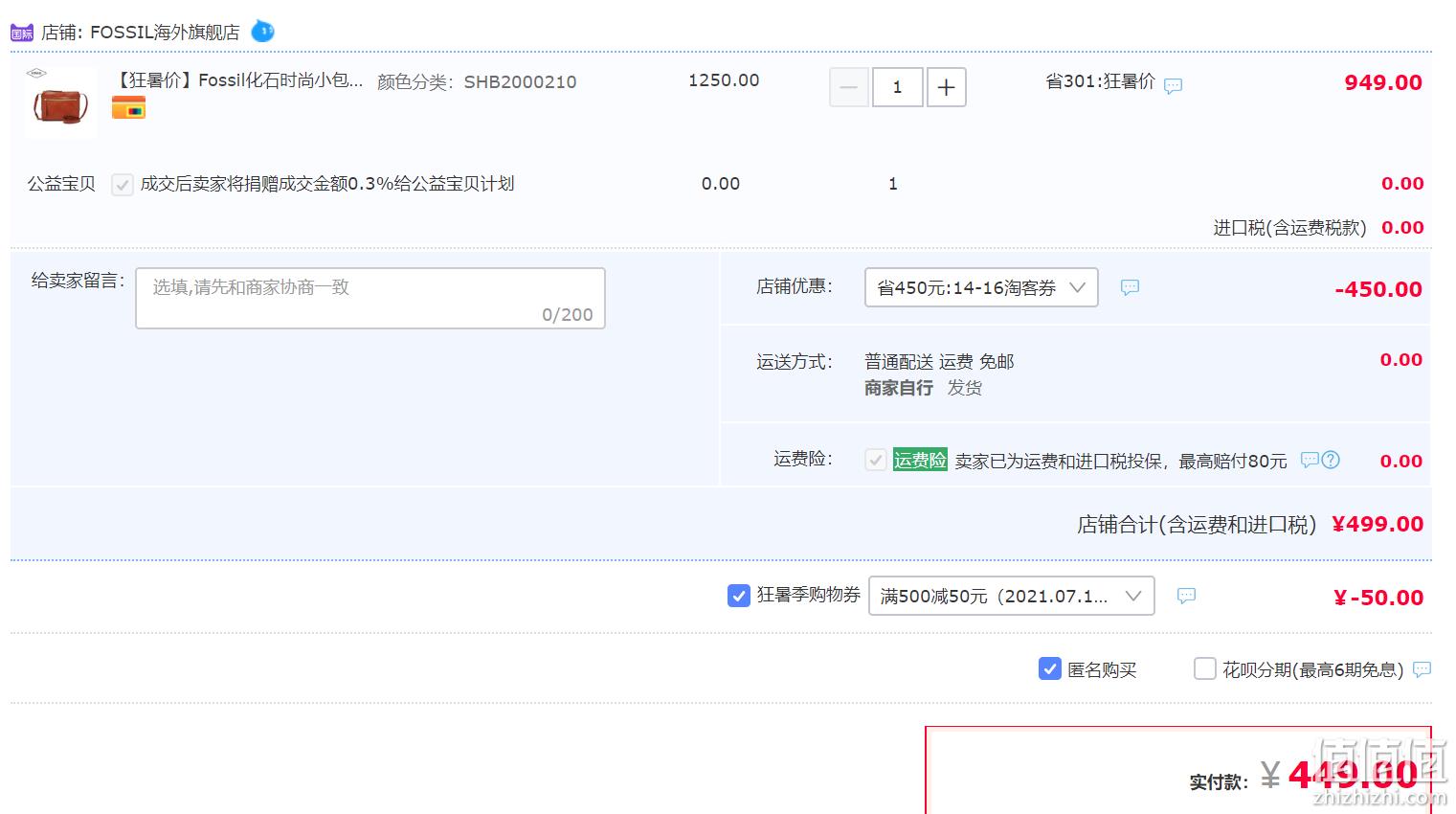Uncheck the 狂暑季购物券 coupon checkbox

click(x=738, y=596)
